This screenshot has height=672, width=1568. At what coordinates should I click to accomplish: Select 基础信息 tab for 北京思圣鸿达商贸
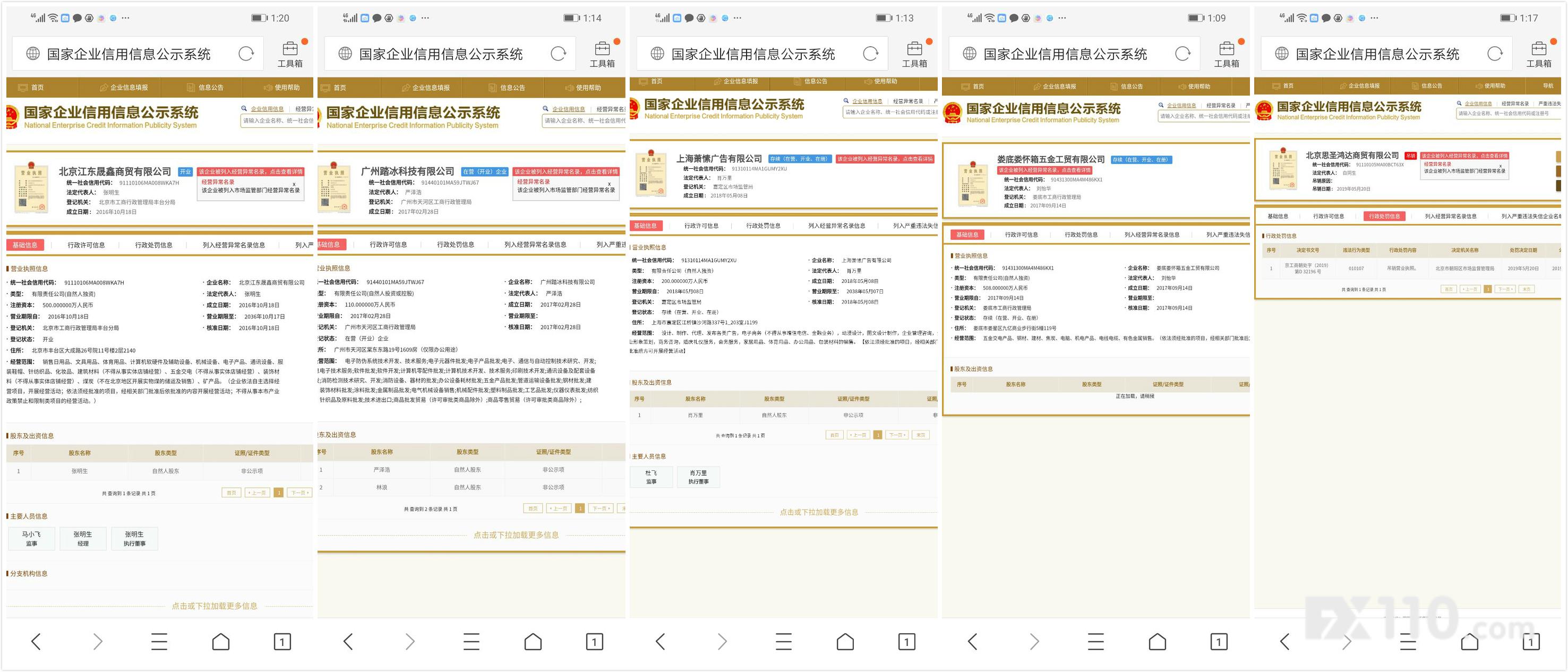pos(1278,217)
